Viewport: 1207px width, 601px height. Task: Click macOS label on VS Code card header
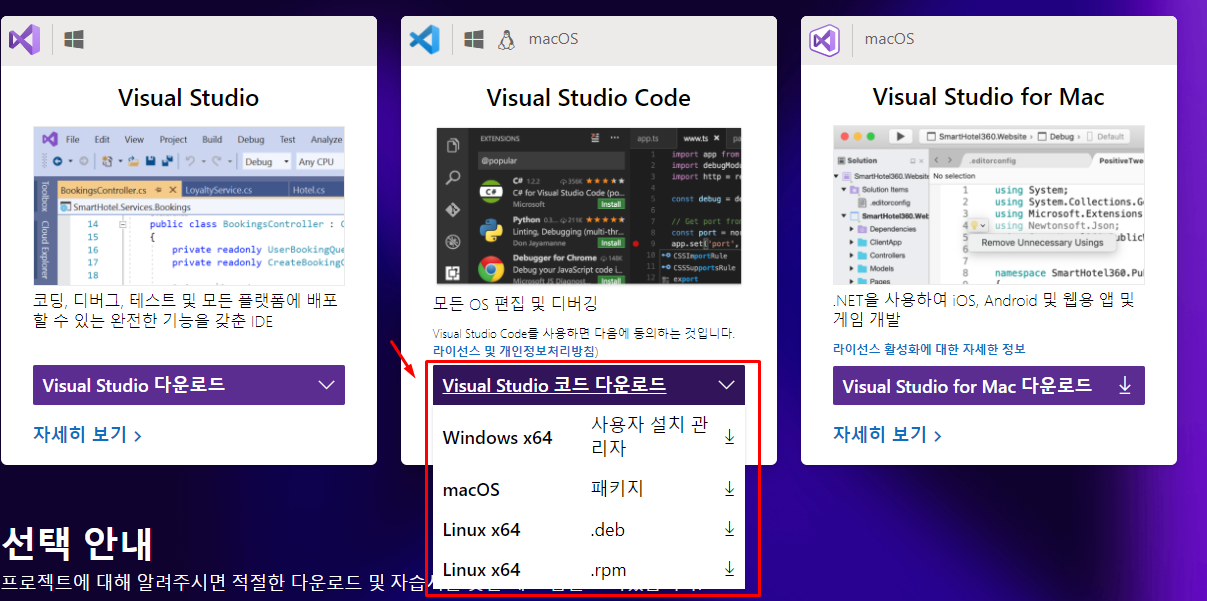[x=553, y=40]
